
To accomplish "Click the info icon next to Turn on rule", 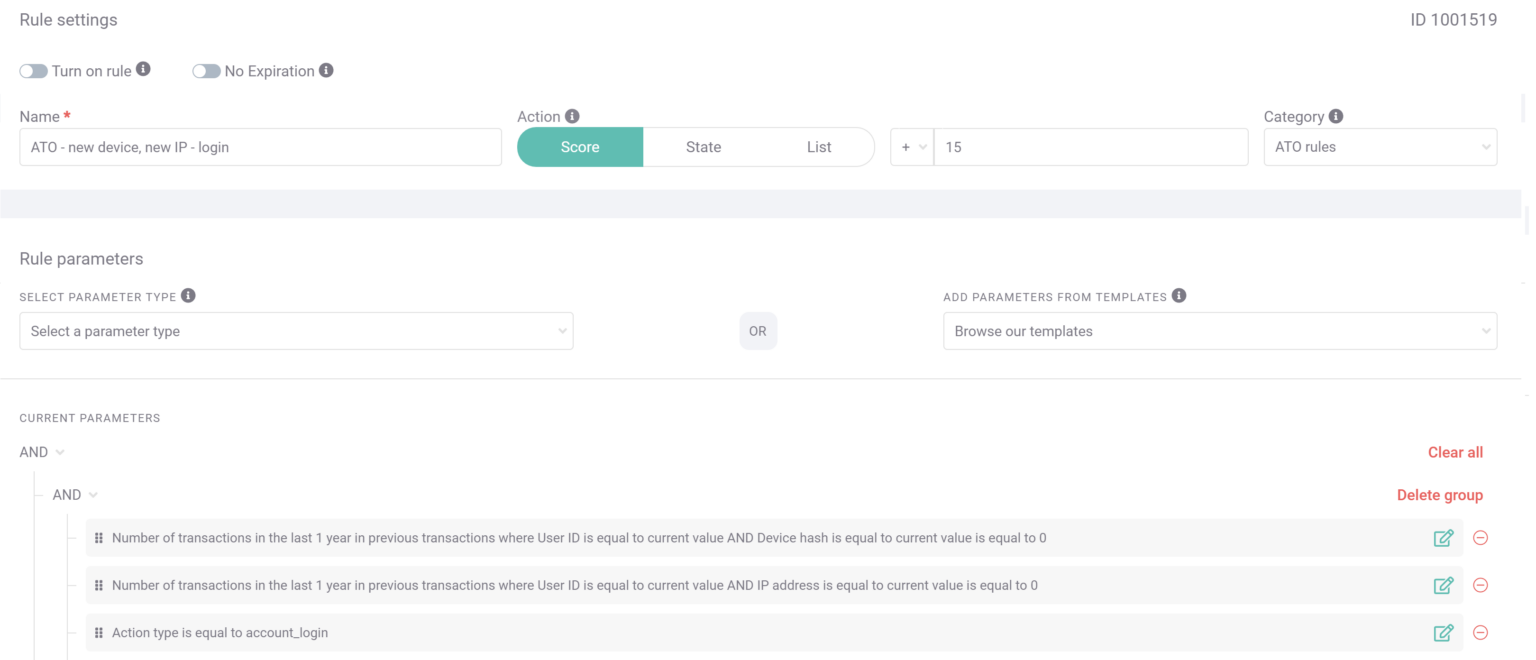I will coord(143,68).
